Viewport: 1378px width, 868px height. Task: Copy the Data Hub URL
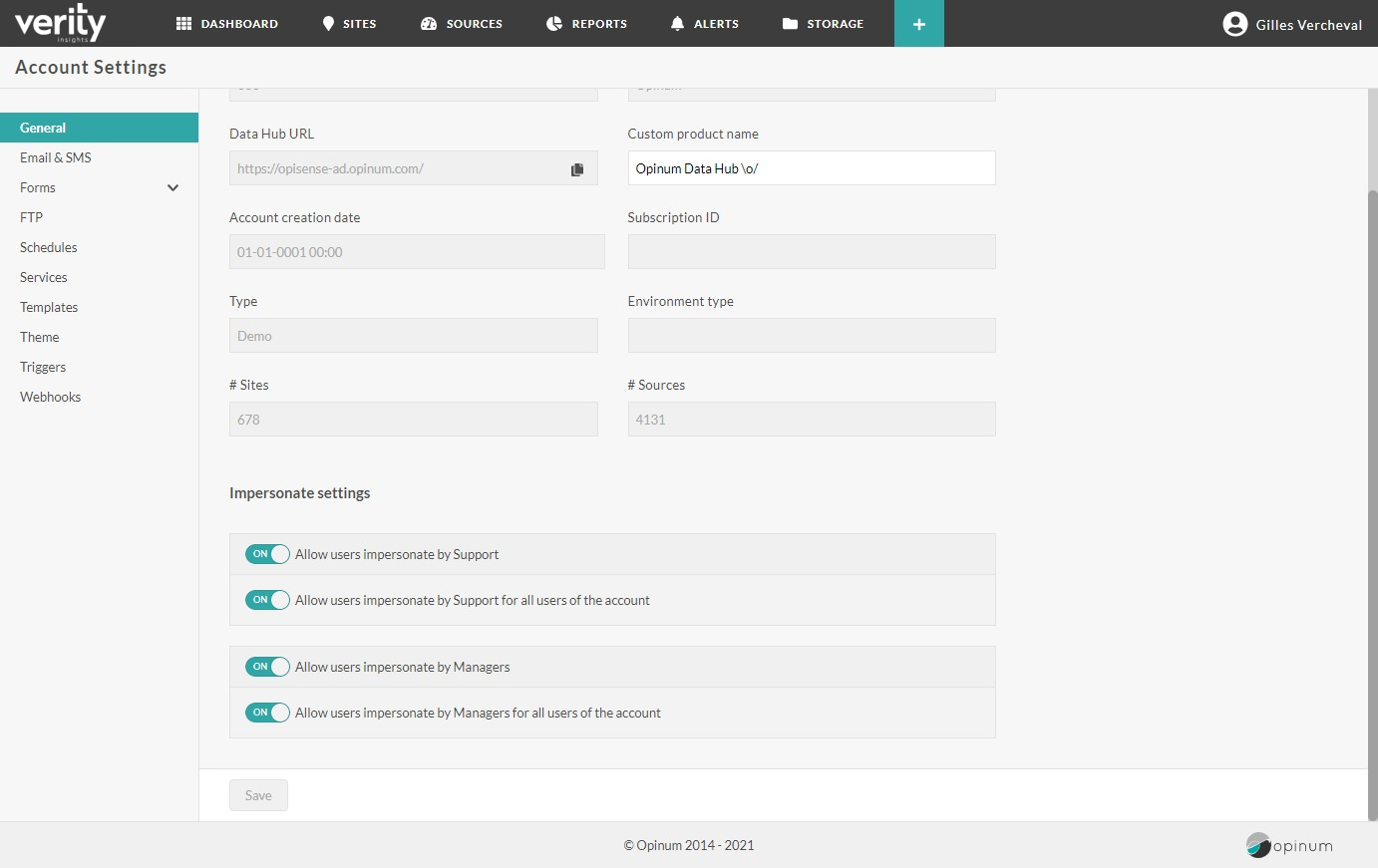pos(577,169)
